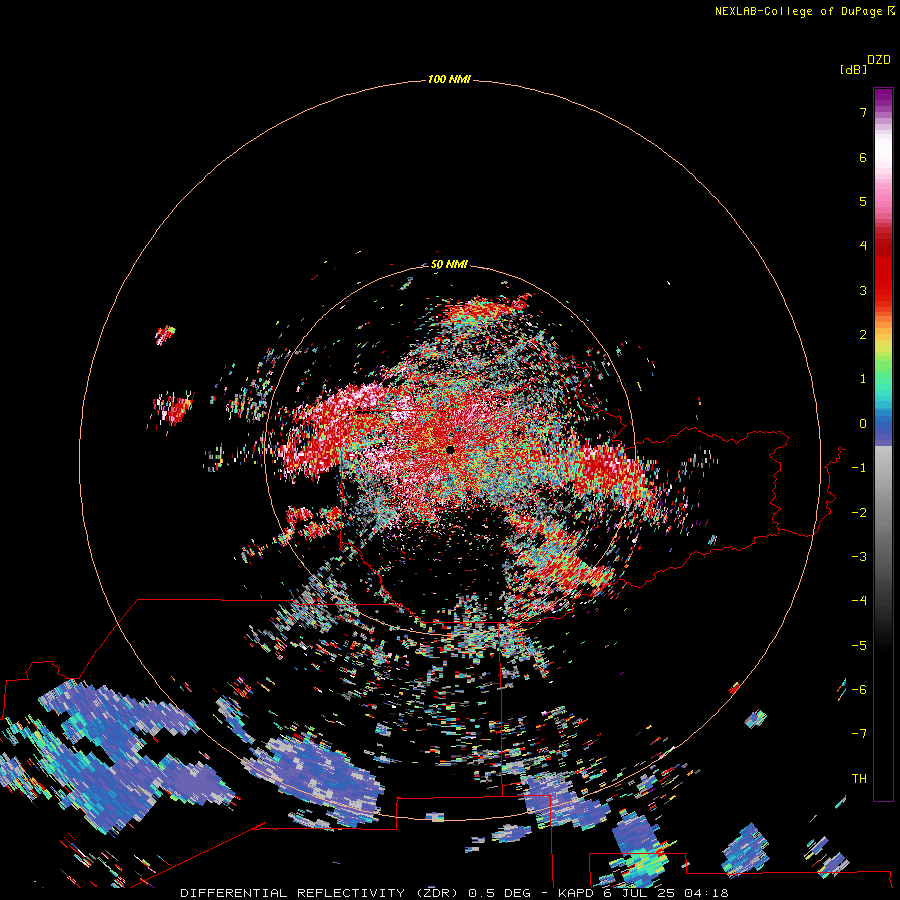This screenshot has width=900, height=900.
Task: Click the -5 value on the dB scale
Action: [x=859, y=646]
